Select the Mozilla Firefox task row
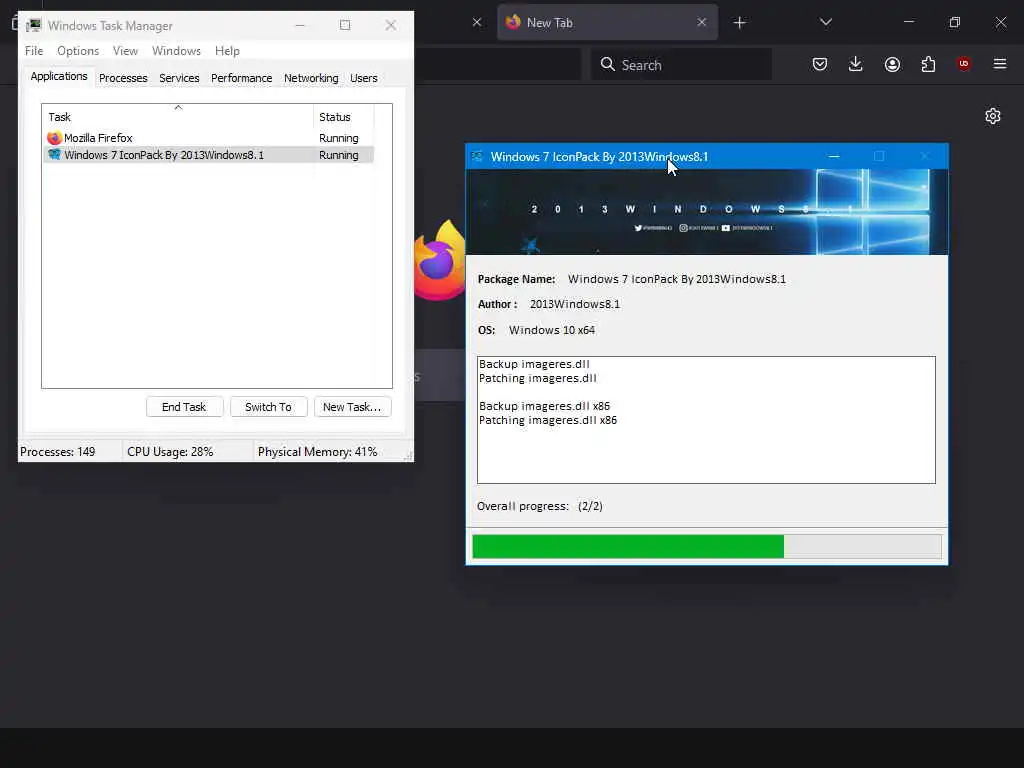 209,138
